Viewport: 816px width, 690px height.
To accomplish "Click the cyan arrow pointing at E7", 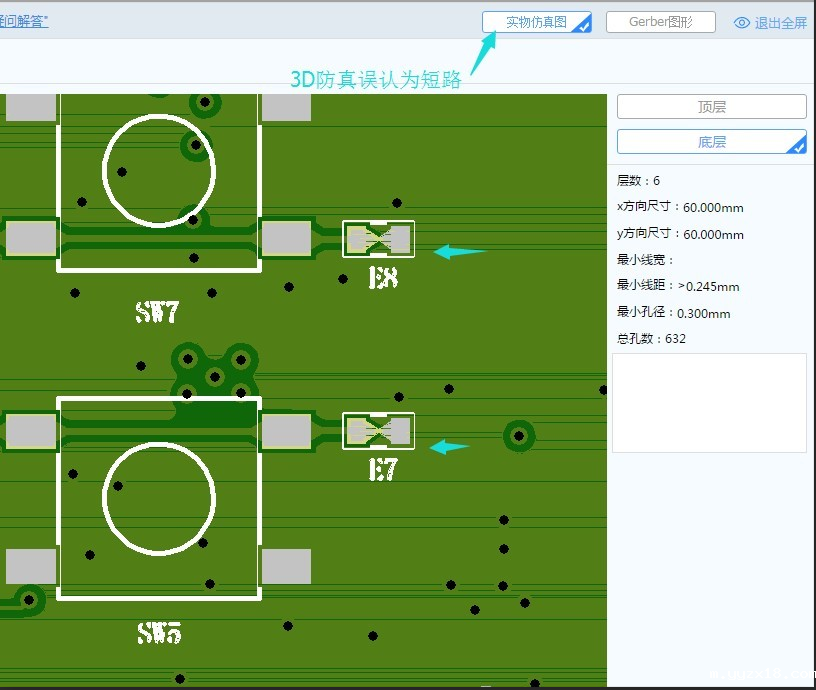I will 450,447.
